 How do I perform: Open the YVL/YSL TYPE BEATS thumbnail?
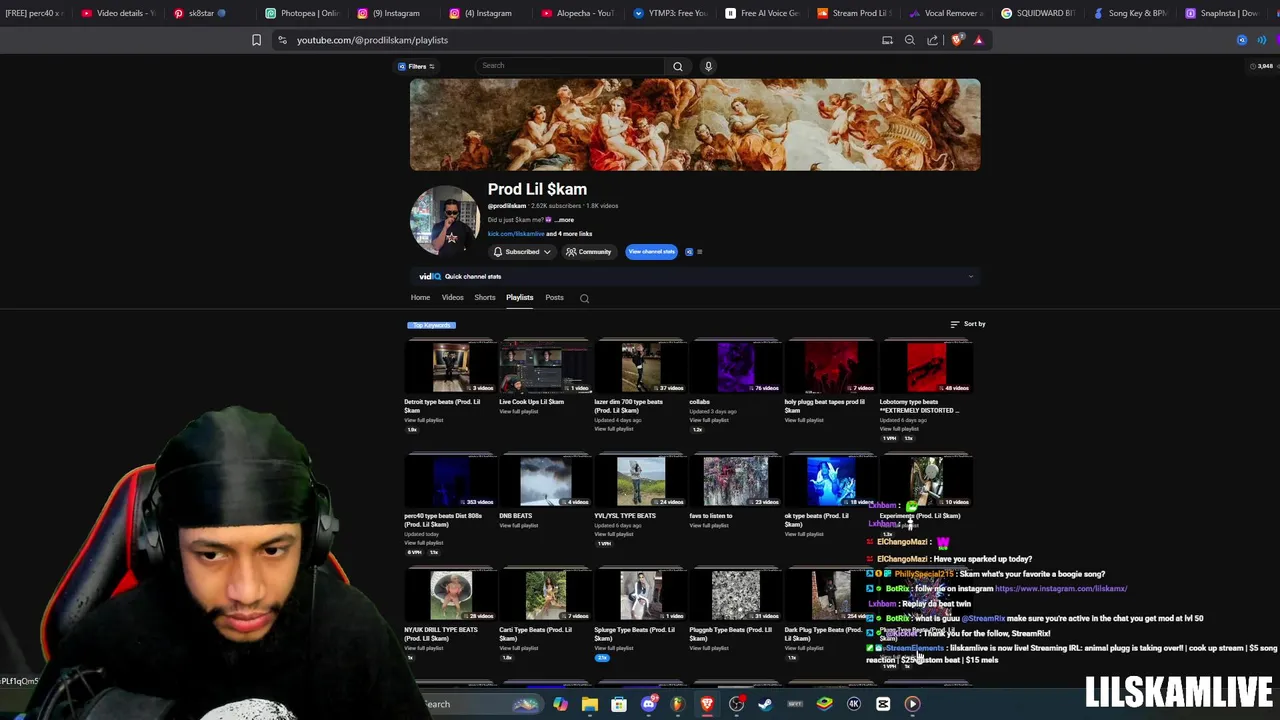pyautogui.click(x=640, y=482)
